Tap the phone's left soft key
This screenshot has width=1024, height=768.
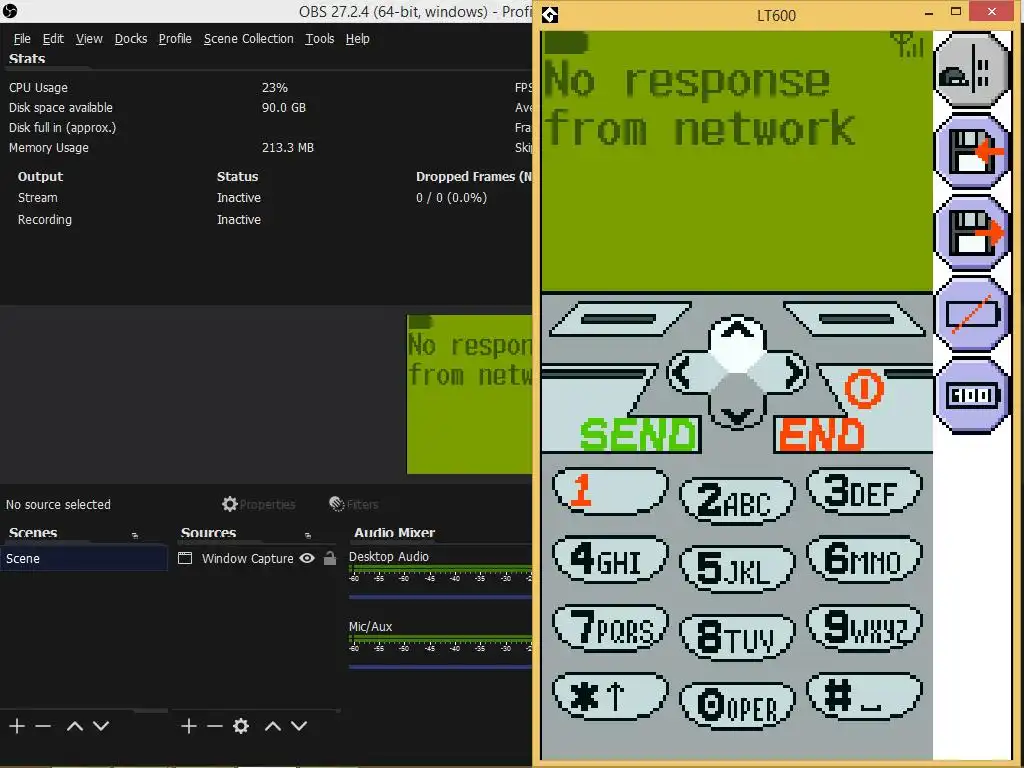click(x=619, y=319)
